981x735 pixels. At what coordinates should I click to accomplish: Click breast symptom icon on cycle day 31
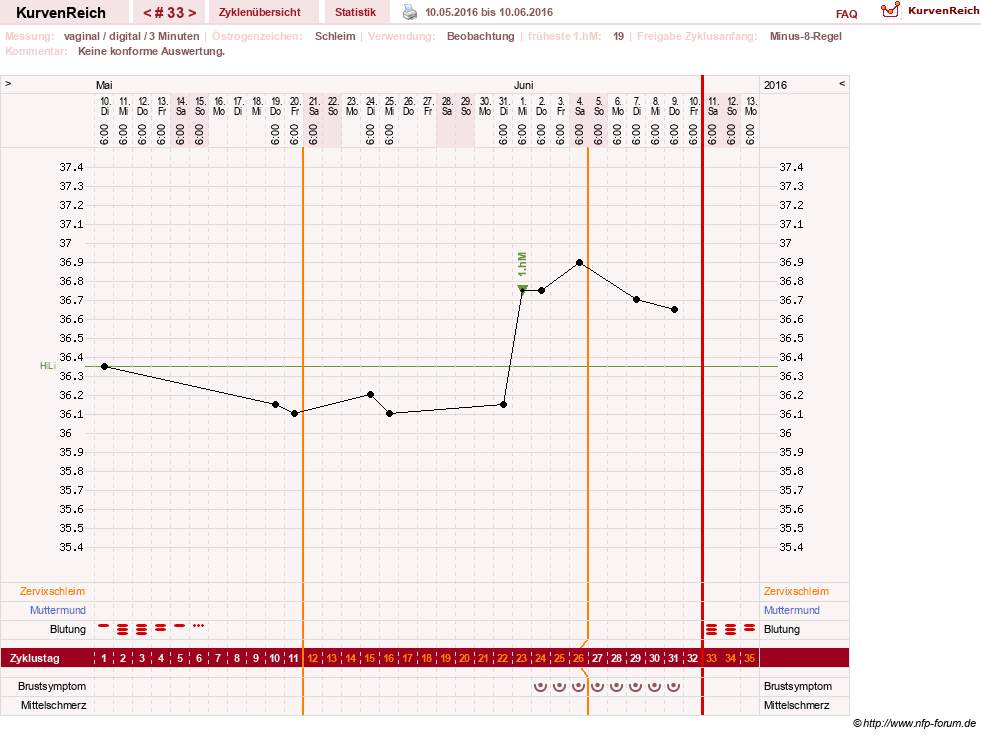coord(673,686)
